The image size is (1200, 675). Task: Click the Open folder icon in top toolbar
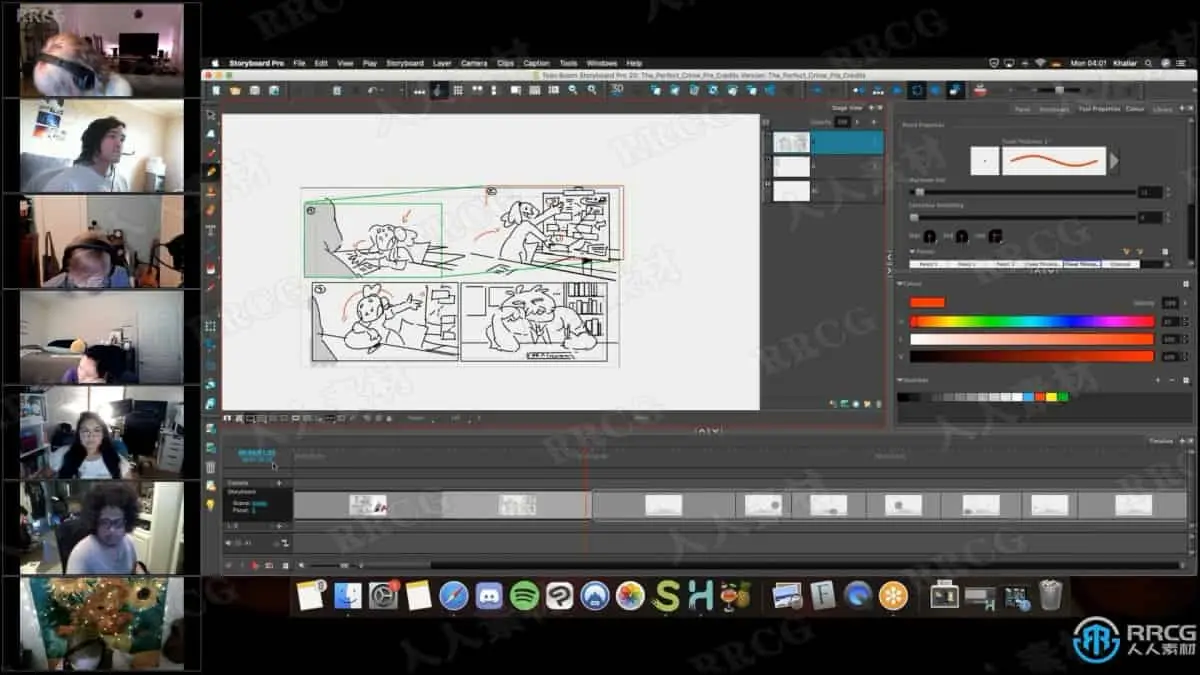coord(235,90)
